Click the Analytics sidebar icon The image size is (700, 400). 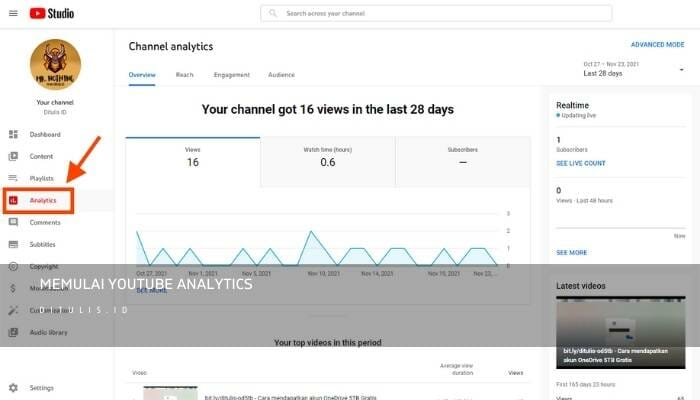click(x=13, y=200)
